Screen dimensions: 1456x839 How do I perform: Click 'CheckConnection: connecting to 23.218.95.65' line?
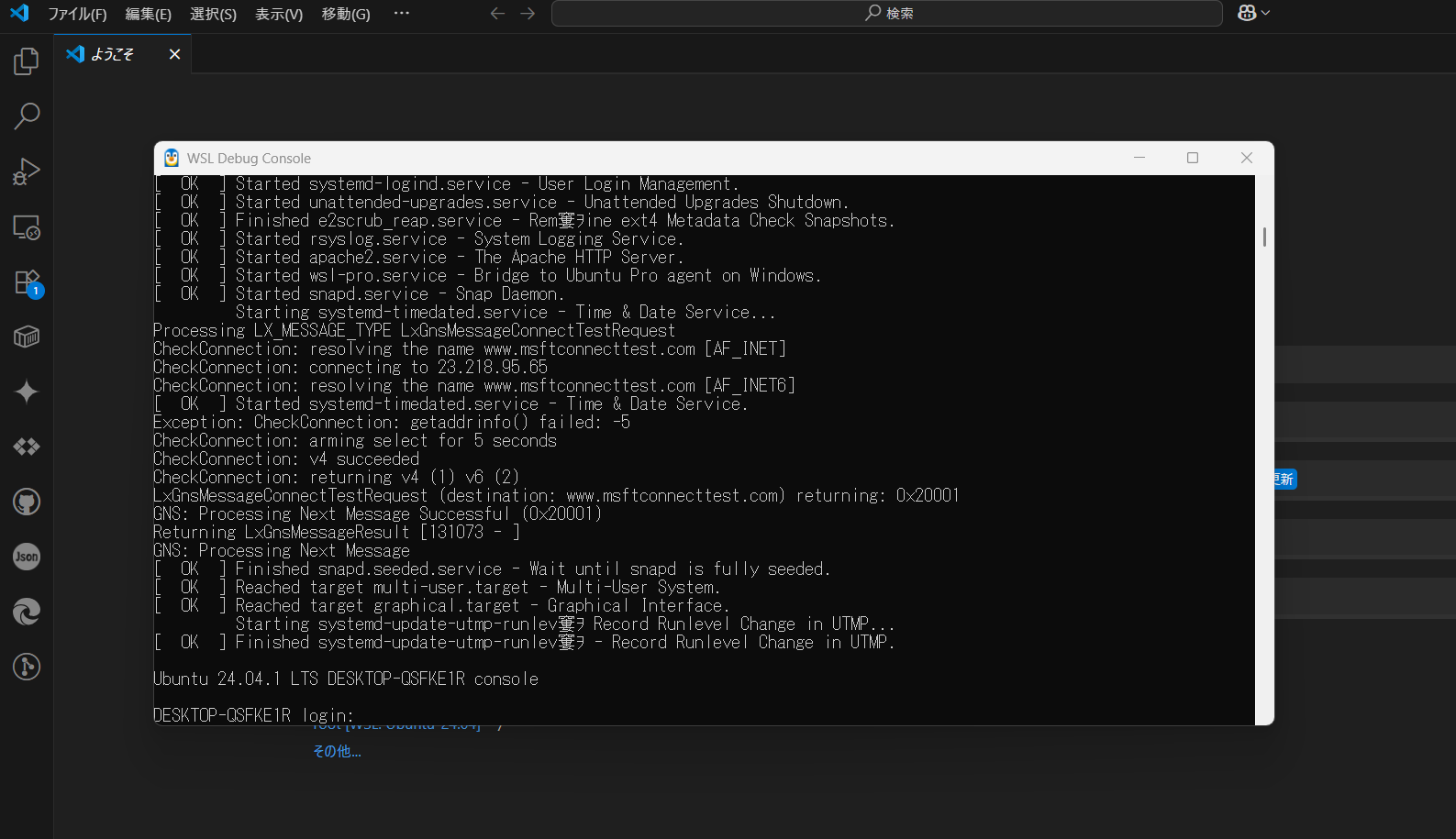350,367
